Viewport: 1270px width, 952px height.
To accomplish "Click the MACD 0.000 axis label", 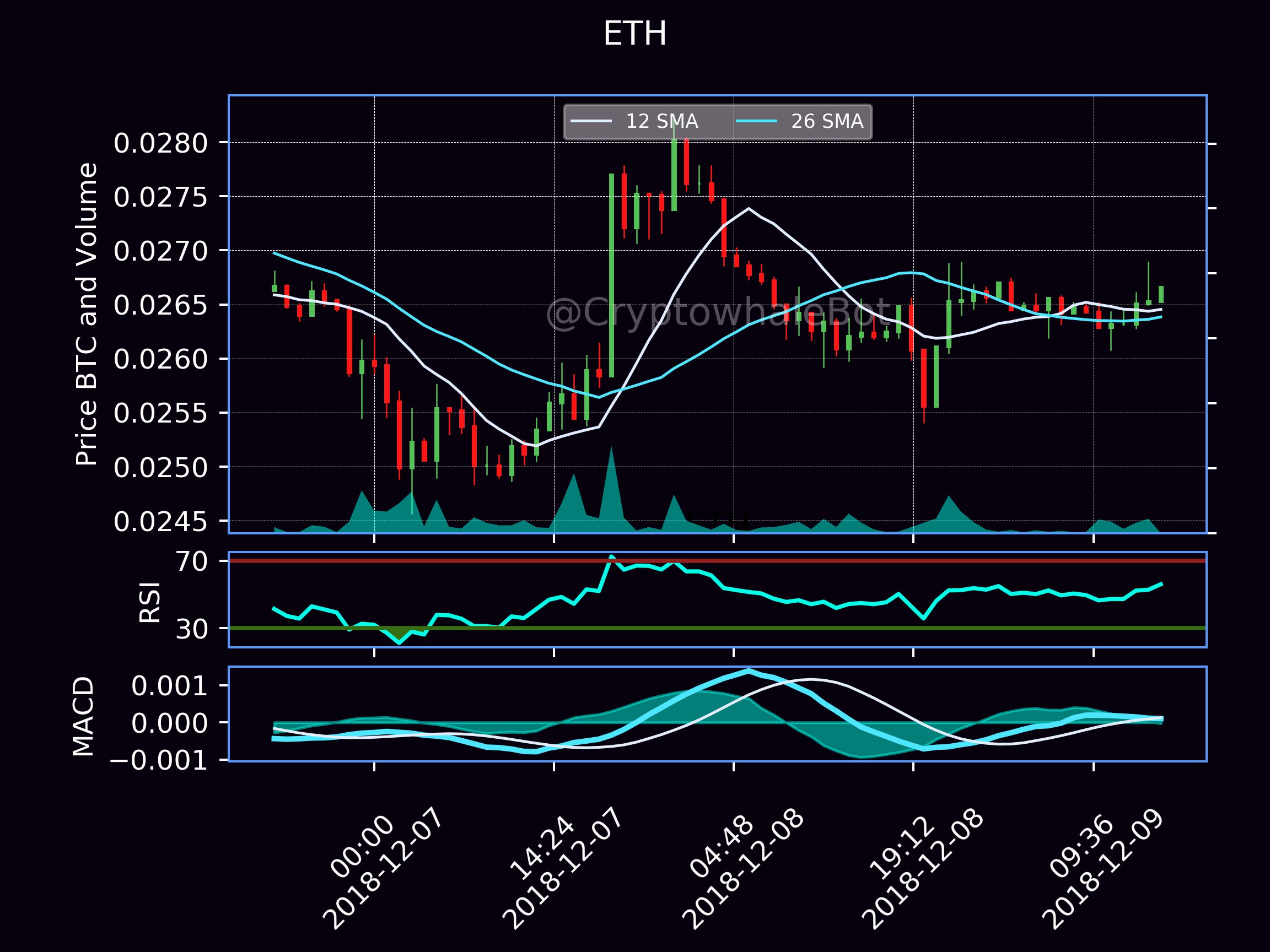I will [x=169, y=723].
